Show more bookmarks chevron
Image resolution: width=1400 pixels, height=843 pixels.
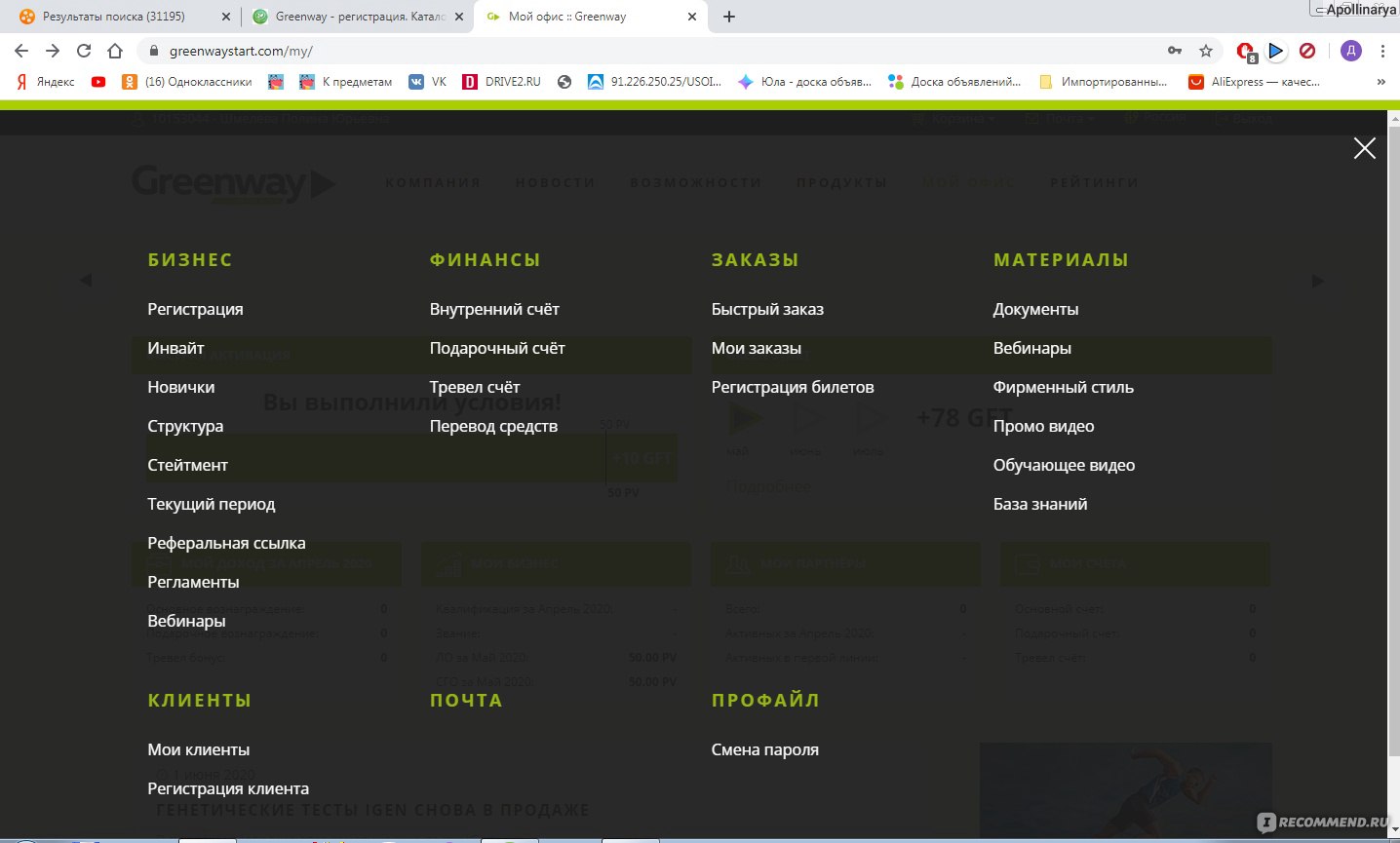point(1381,82)
